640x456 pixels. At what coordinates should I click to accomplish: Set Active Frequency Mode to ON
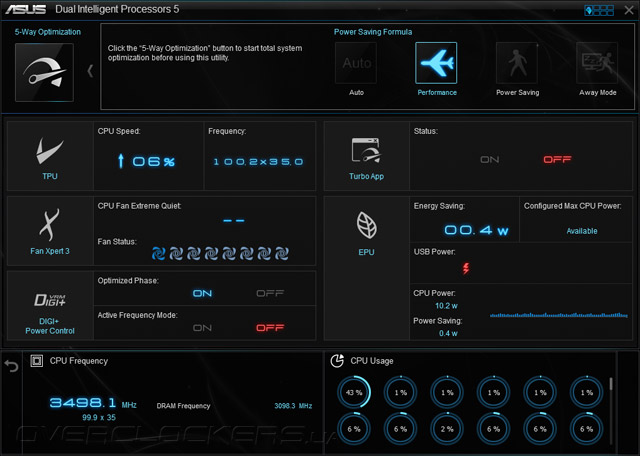202,328
